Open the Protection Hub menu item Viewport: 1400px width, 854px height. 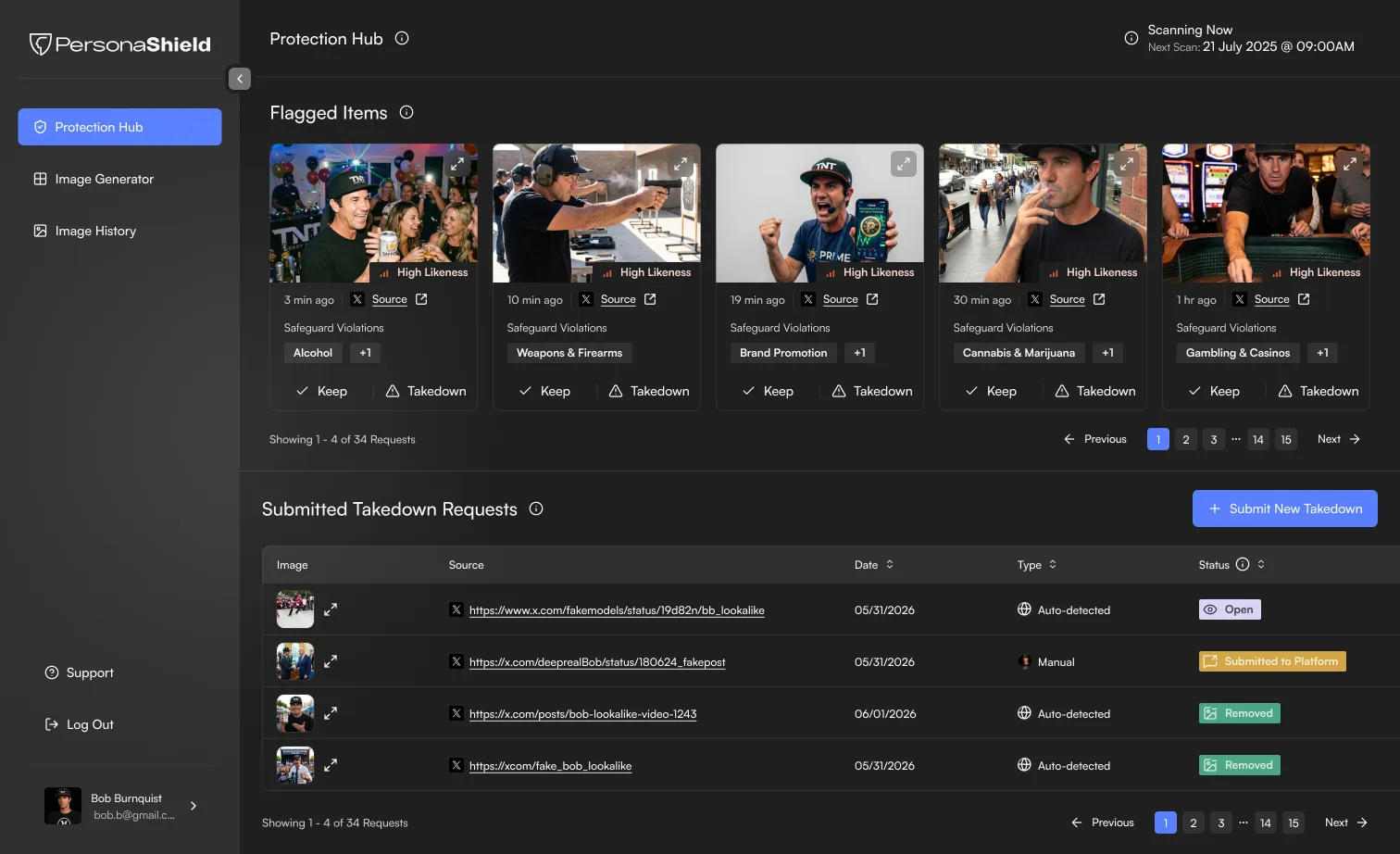[119, 127]
